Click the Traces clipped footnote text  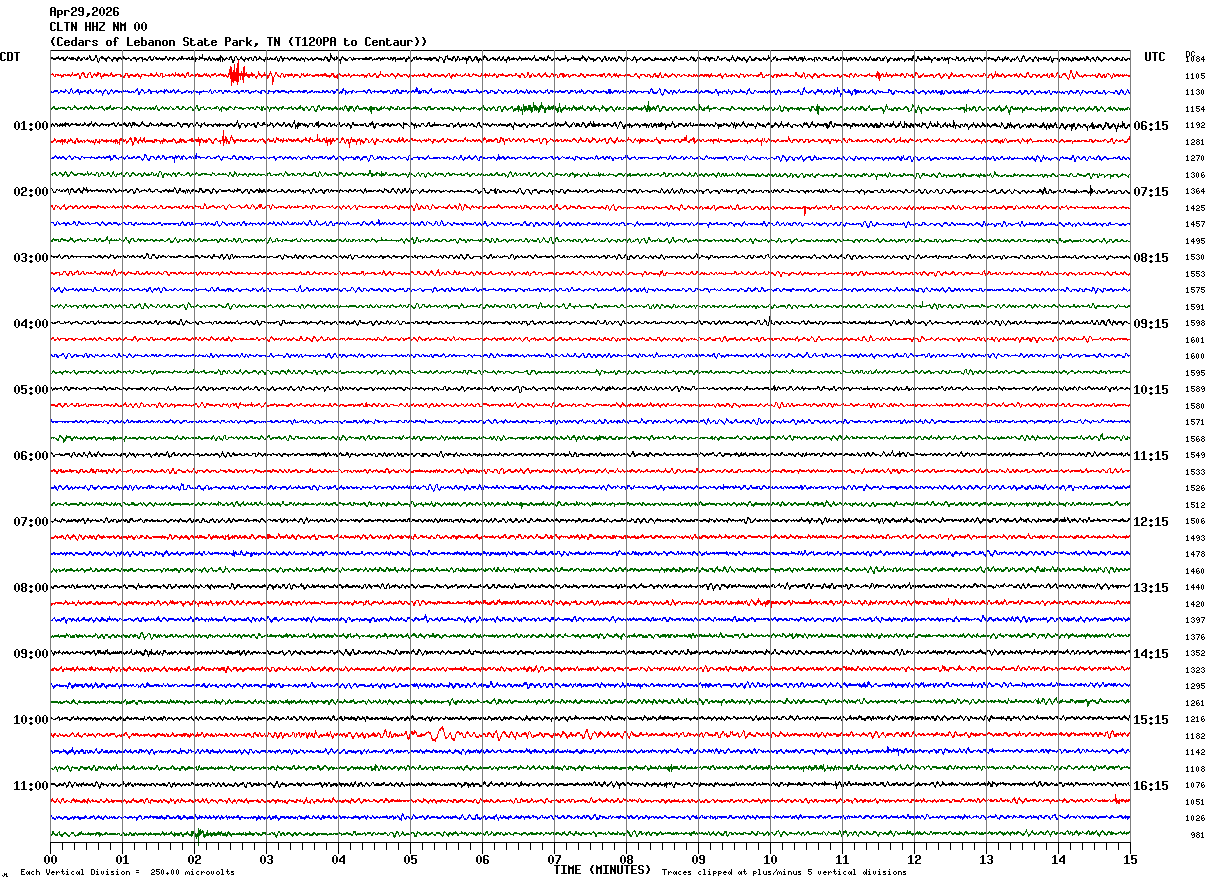click(784, 873)
